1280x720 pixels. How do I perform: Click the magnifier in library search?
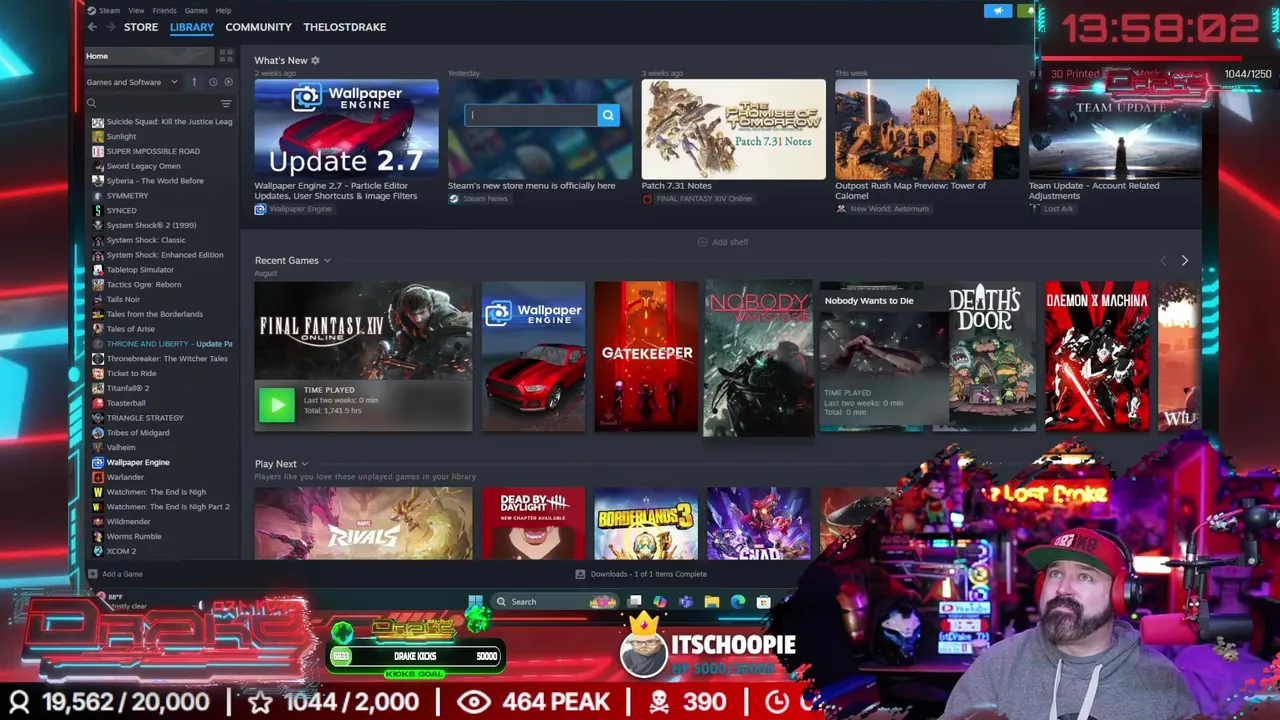[91, 103]
